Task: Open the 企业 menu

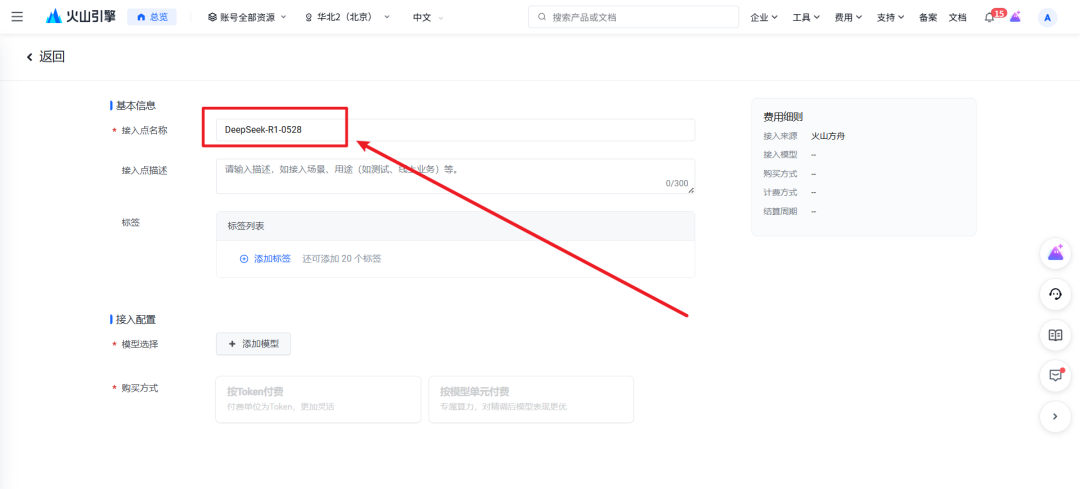Action: coord(764,18)
